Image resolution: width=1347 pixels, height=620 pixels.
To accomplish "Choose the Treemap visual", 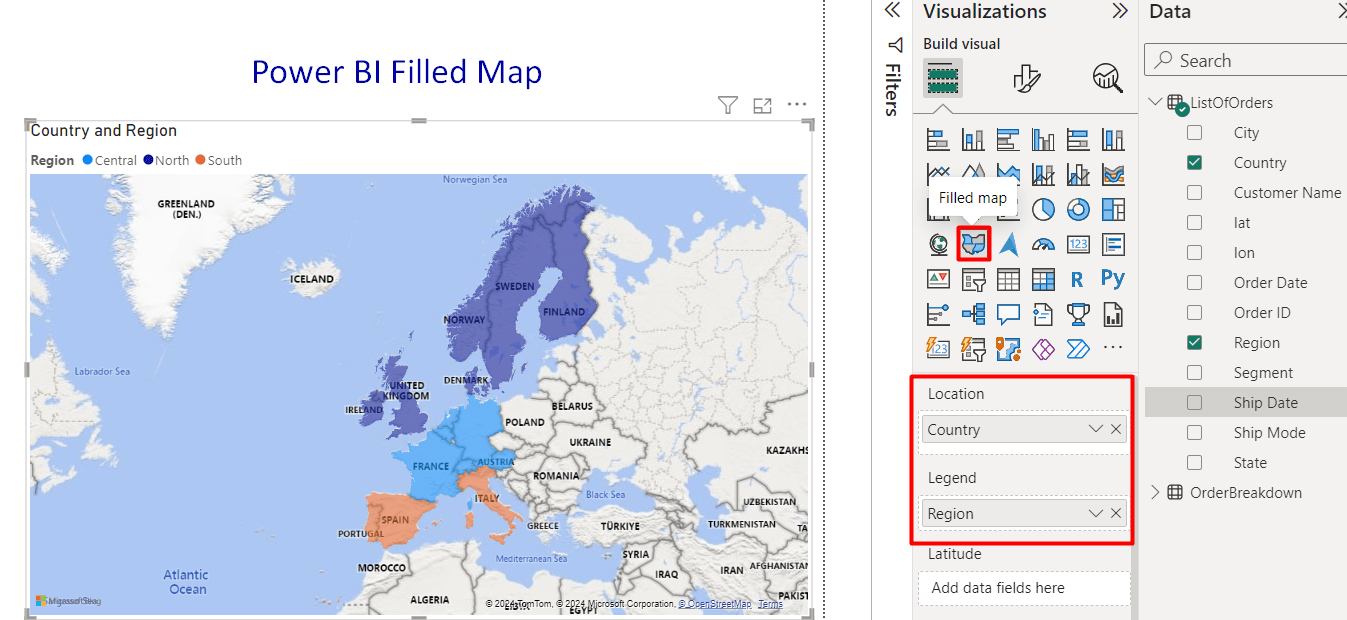I will [1113, 209].
